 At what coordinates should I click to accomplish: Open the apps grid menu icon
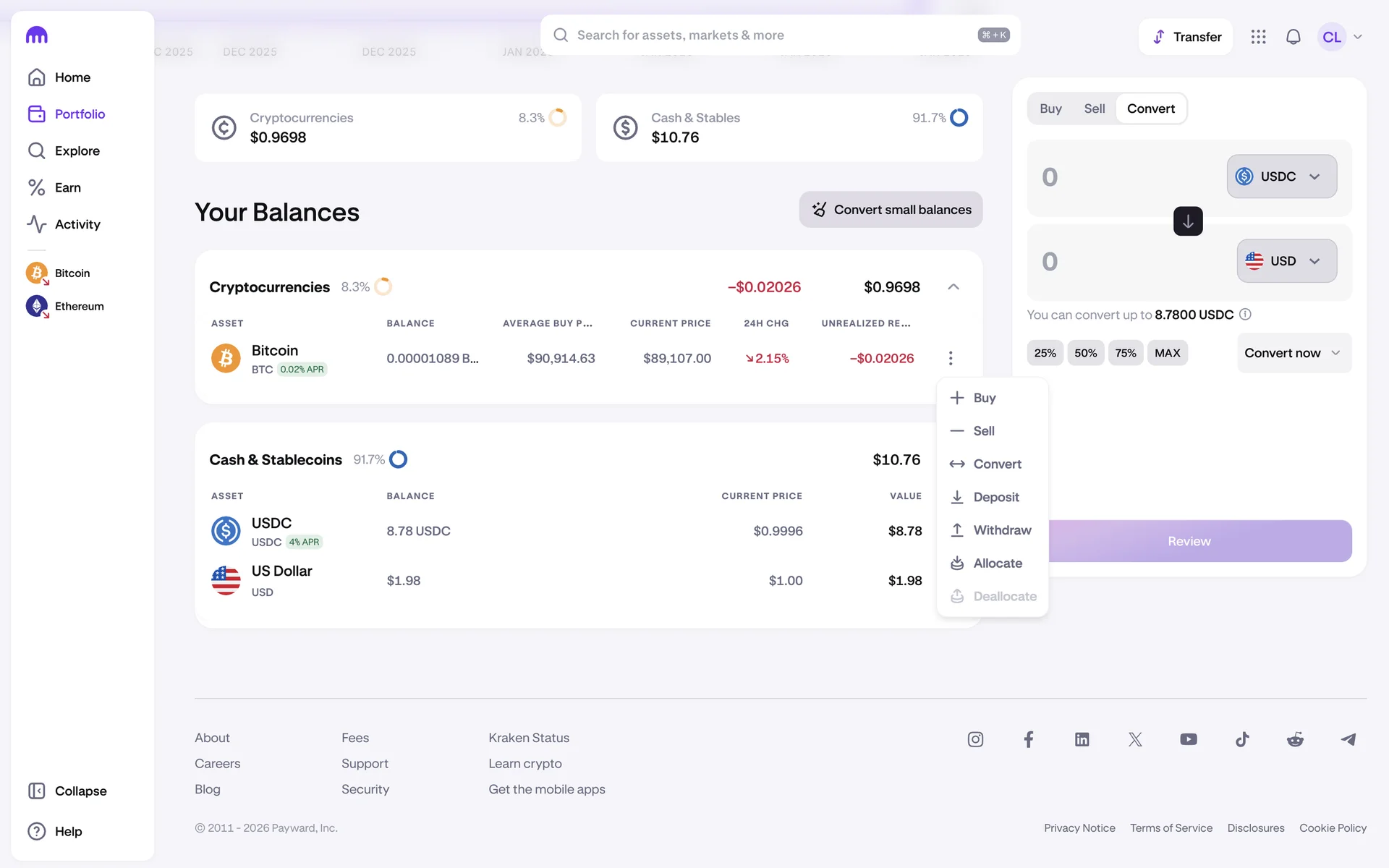1258,37
